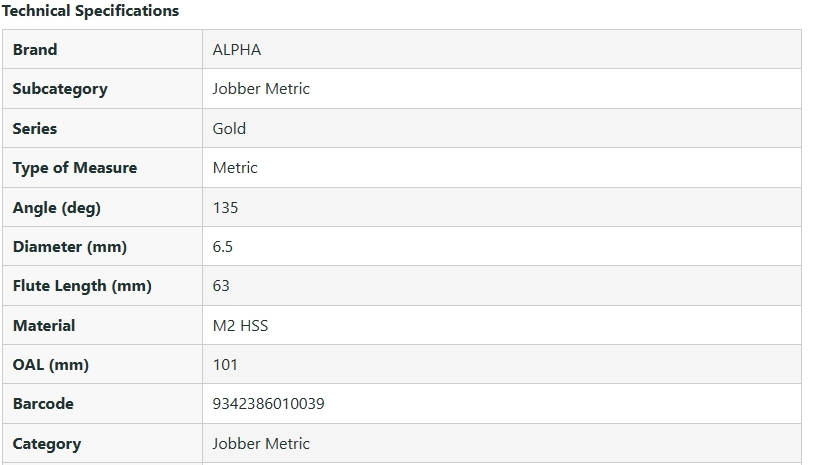Click the Gold series value

(229, 128)
